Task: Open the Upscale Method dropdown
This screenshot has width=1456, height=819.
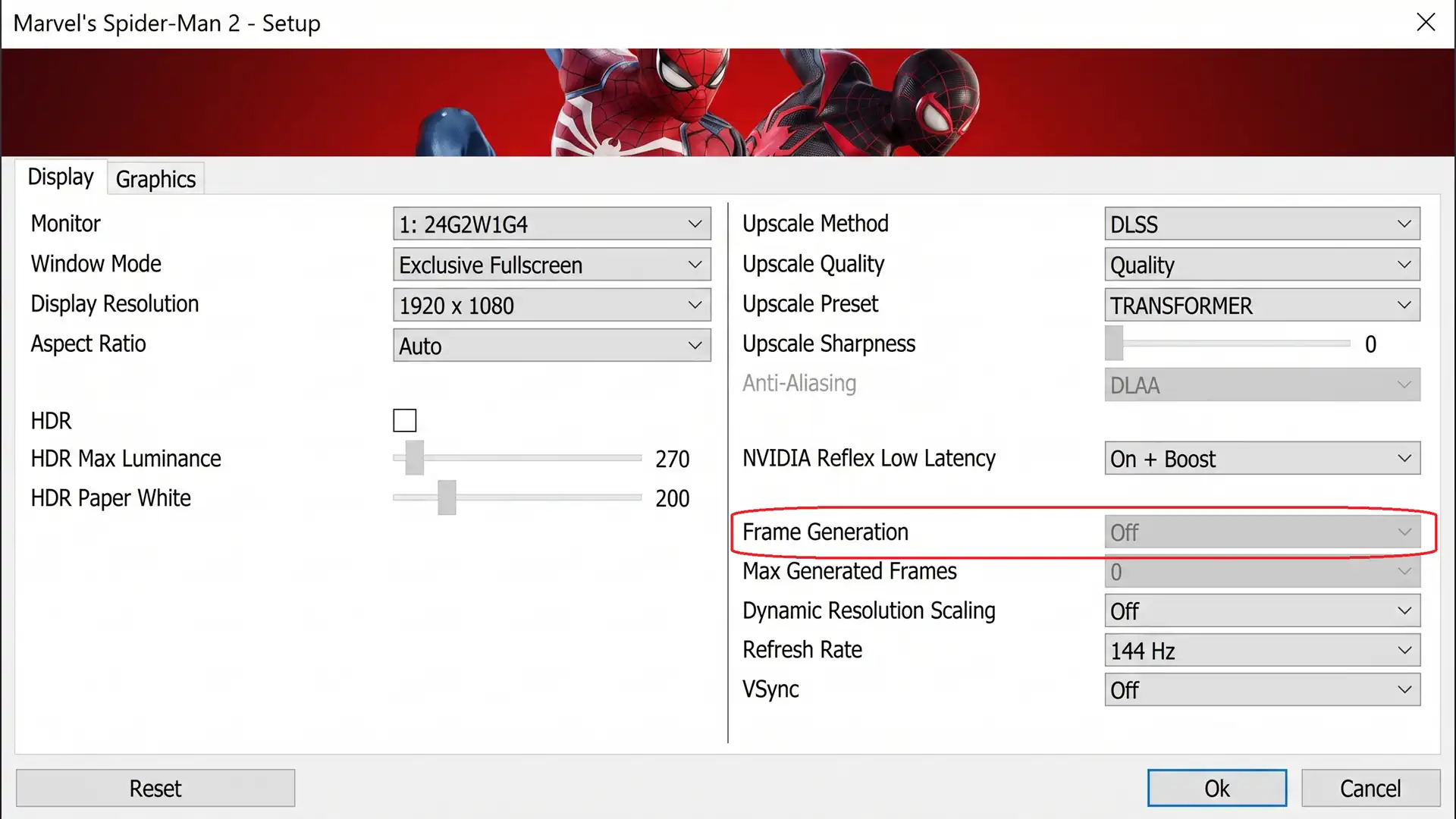Action: (x=1262, y=224)
